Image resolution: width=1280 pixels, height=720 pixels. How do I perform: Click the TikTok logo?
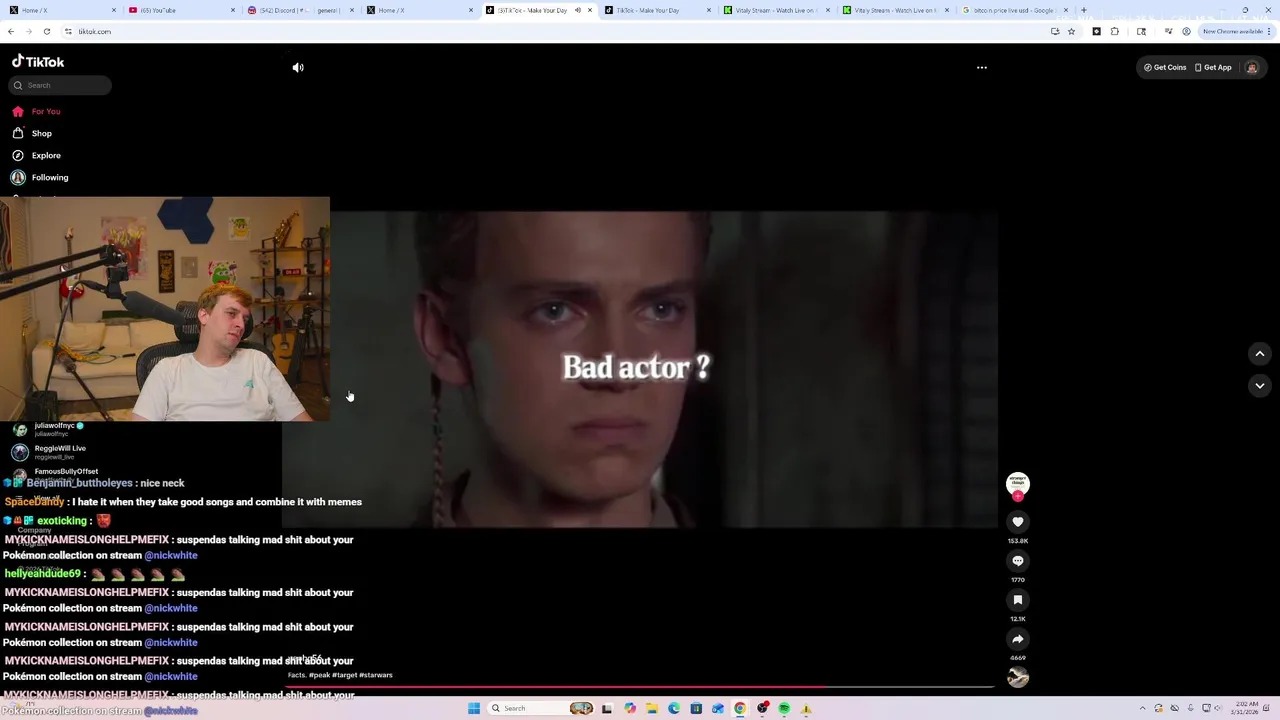tap(38, 62)
